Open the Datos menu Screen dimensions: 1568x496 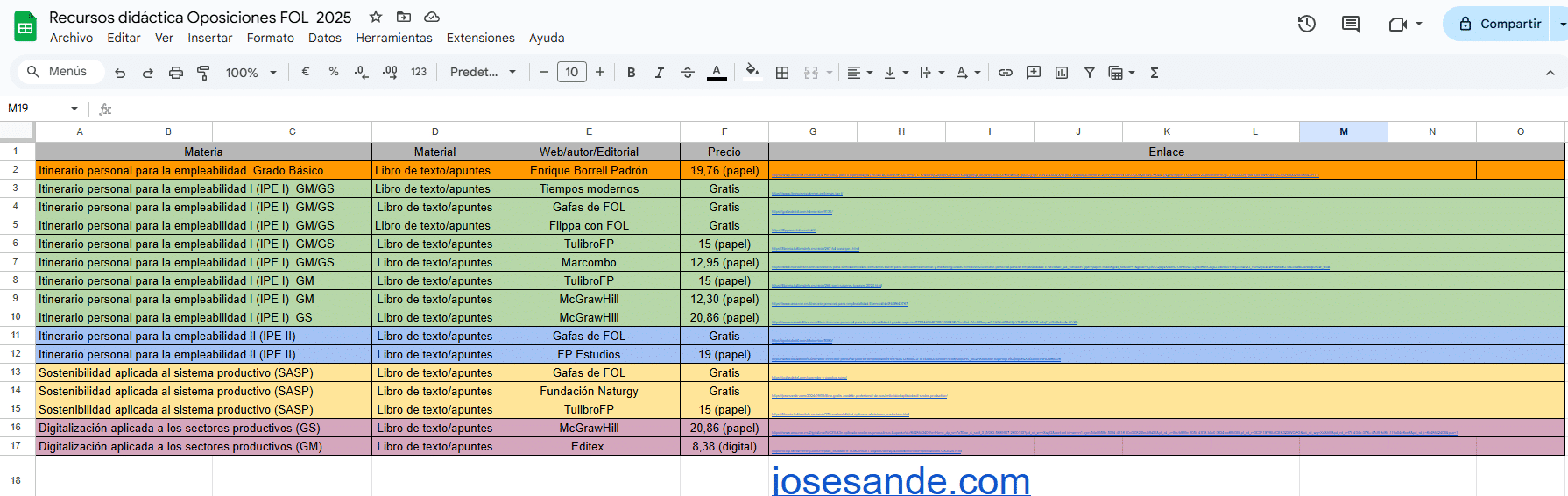click(x=324, y=38)
